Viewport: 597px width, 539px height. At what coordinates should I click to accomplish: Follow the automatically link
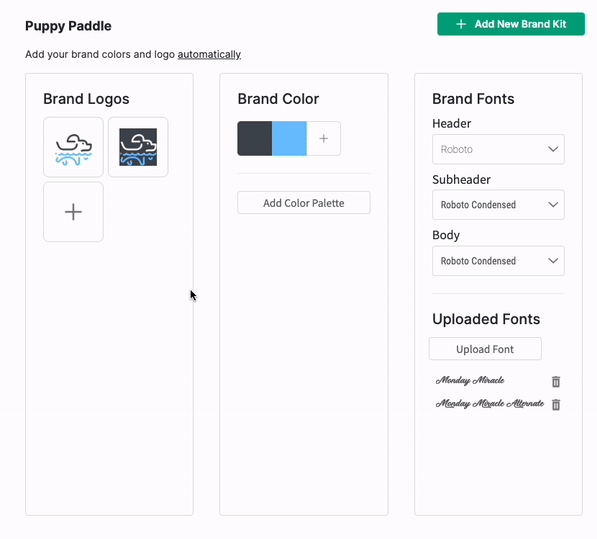tap(209, 54)
